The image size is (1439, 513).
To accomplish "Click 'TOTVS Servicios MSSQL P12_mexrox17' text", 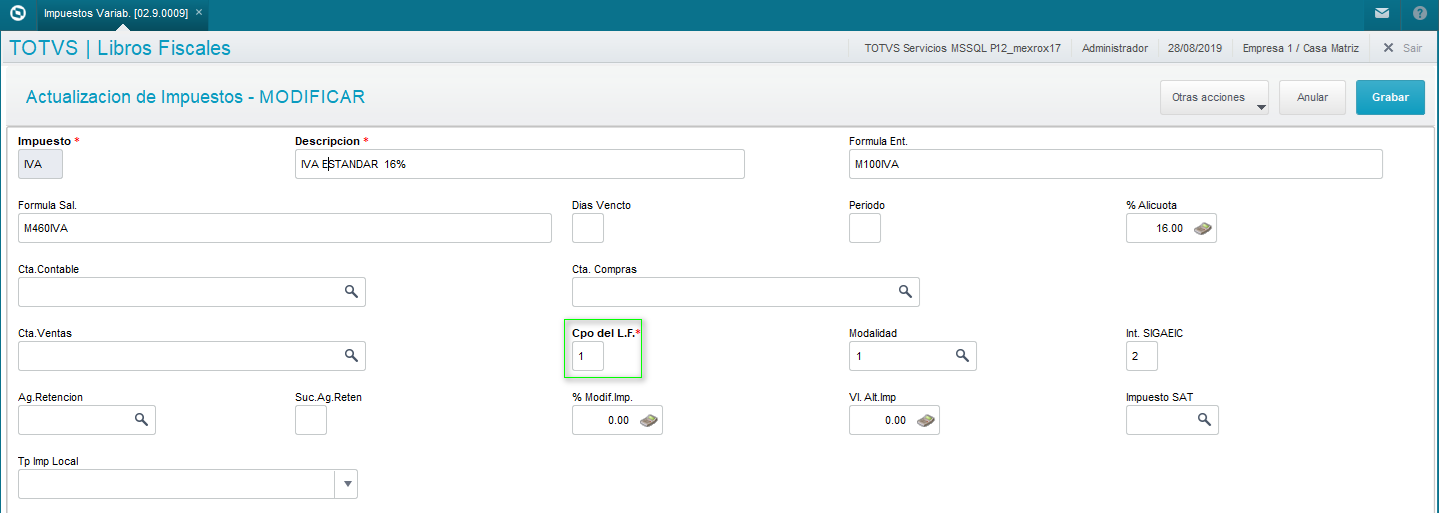I will (962, 47).
